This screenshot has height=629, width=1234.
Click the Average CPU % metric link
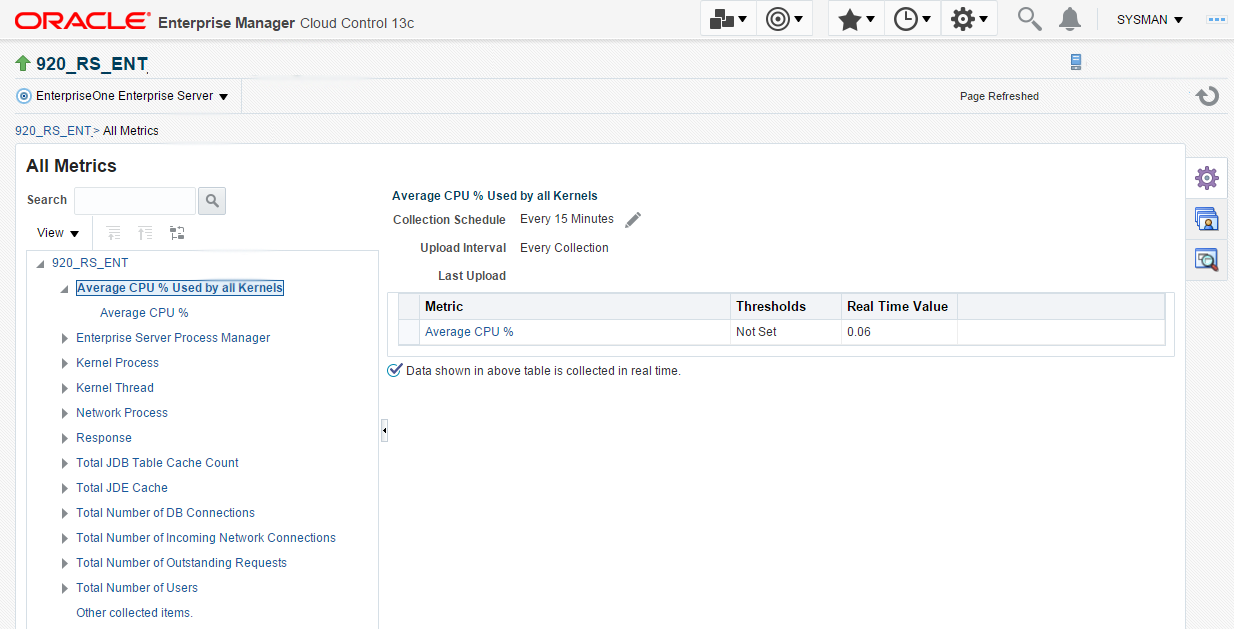tap(469, 332)
